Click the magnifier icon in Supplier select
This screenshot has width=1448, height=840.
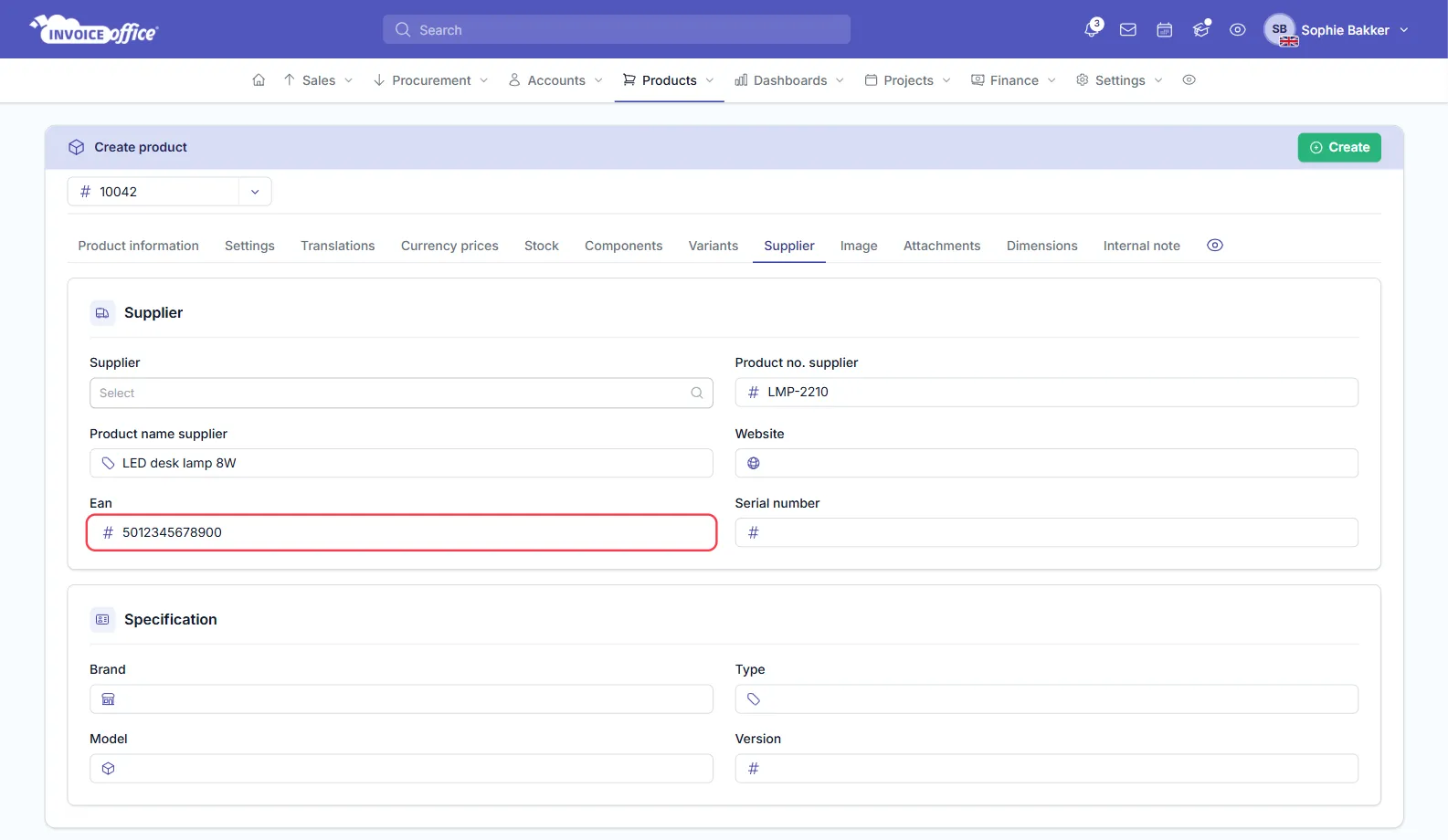pyautogui.click(x=697, y=393)
